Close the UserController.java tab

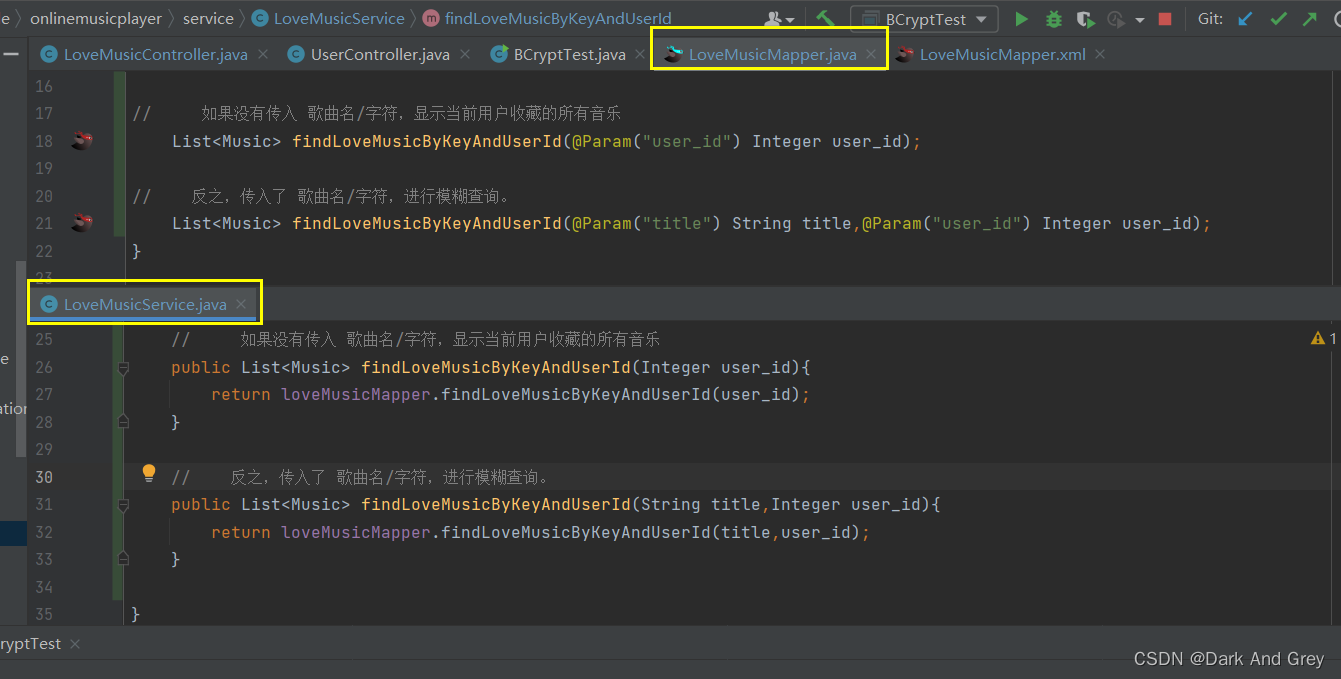(x=466, y=54)
